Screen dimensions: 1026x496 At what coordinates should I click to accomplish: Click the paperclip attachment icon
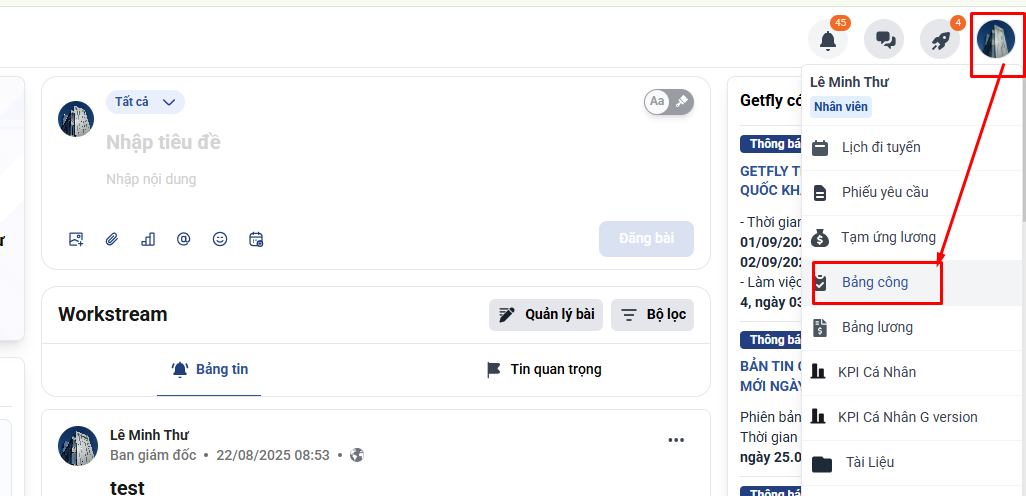(112, 239)
